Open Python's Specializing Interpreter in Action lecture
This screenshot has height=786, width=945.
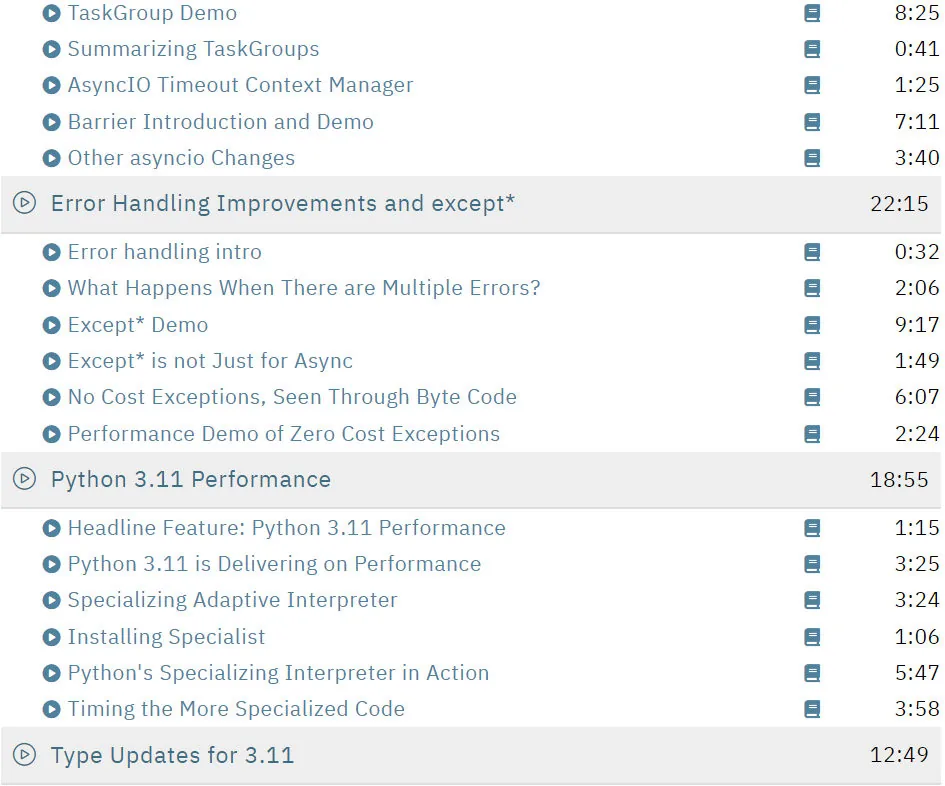click(x=278, y=673)
